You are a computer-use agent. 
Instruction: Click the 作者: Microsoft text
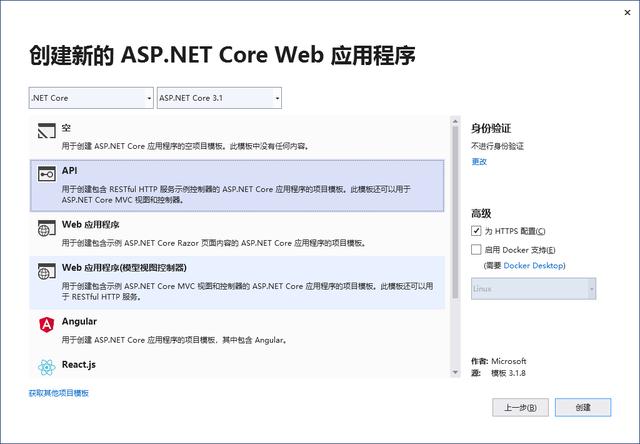pyautogui.click(x=498, y=361)
